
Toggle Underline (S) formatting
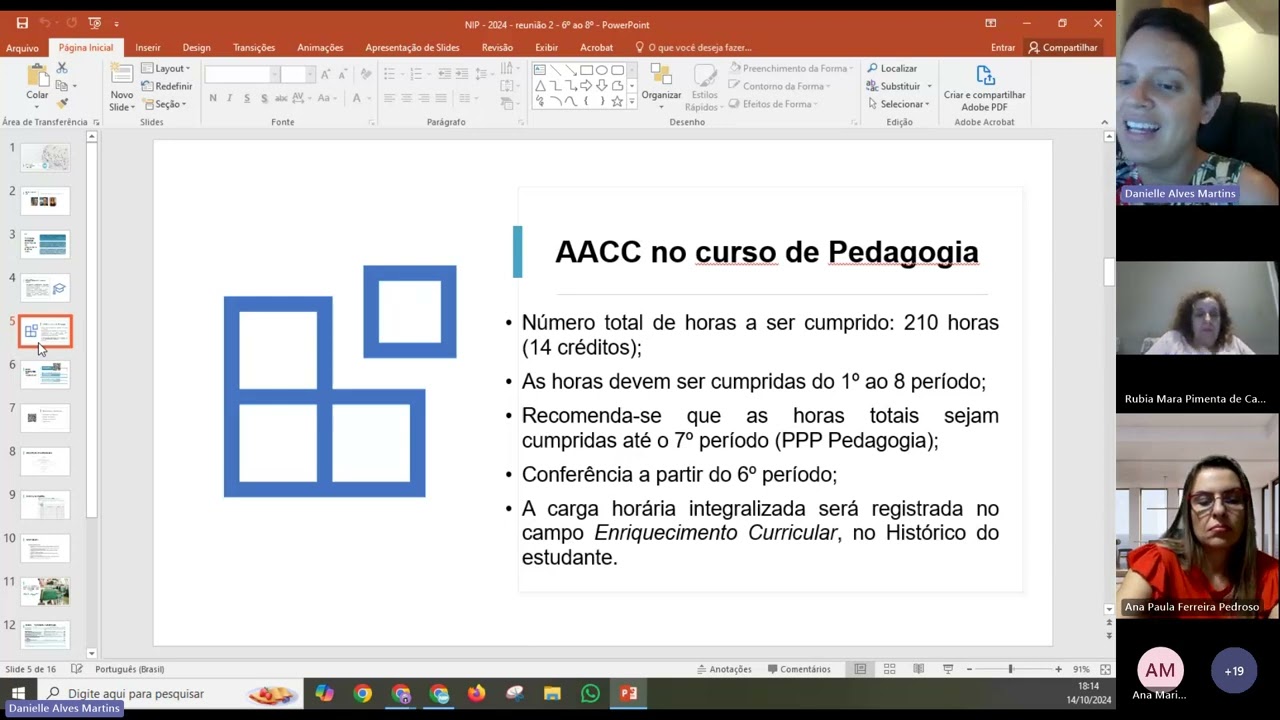(247, 98)
